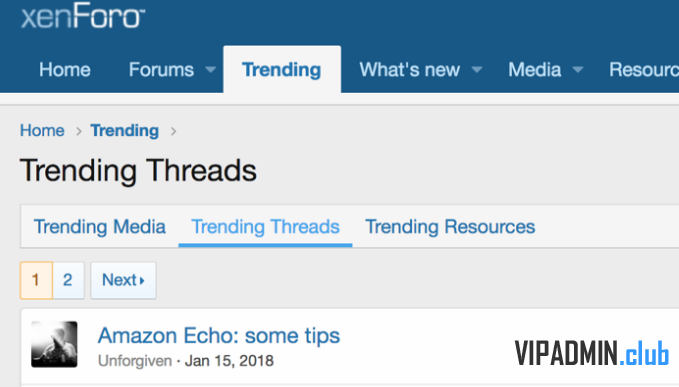Open the Forums dropdown arrow
Screen dimensions: 679x387
[x=210, y=70]
